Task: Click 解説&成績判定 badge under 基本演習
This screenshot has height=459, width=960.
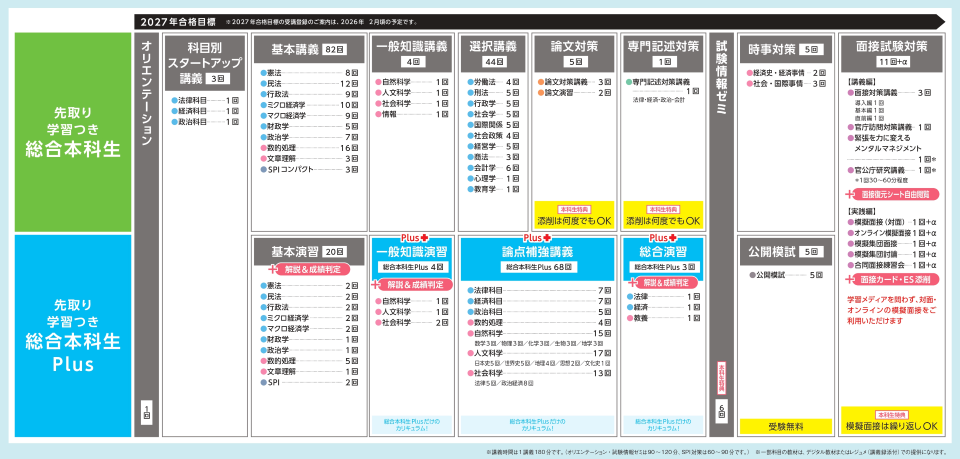Action: tap(308, 270)
